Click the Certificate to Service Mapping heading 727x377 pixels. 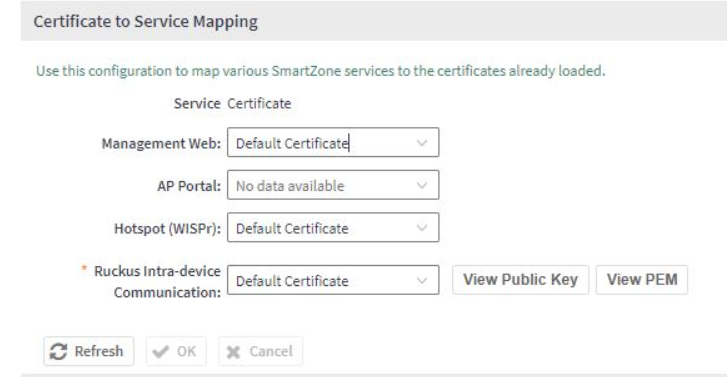(x=146, y=21)
